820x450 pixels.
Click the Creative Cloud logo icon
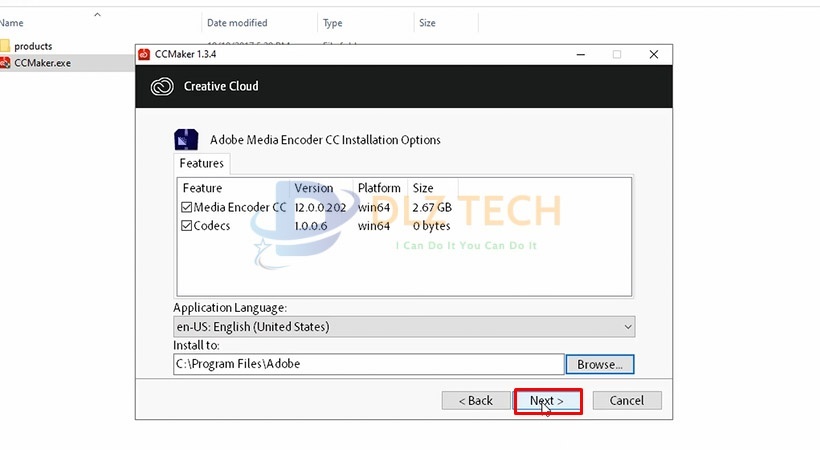pyautogui.click(x=162, y=86)
